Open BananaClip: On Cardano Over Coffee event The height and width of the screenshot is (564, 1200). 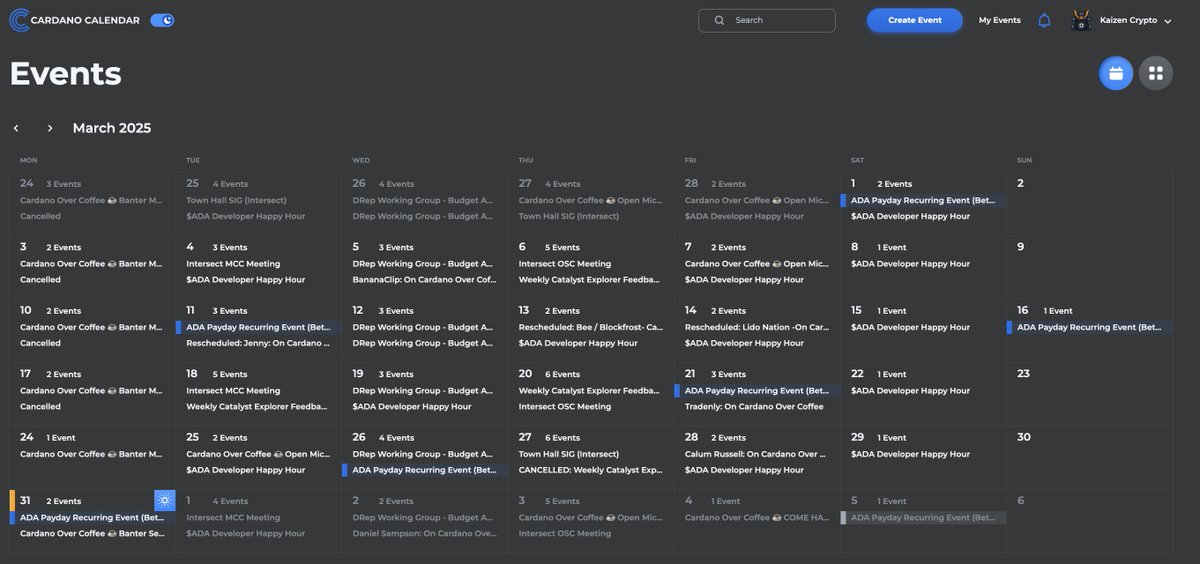click(424, 280)
